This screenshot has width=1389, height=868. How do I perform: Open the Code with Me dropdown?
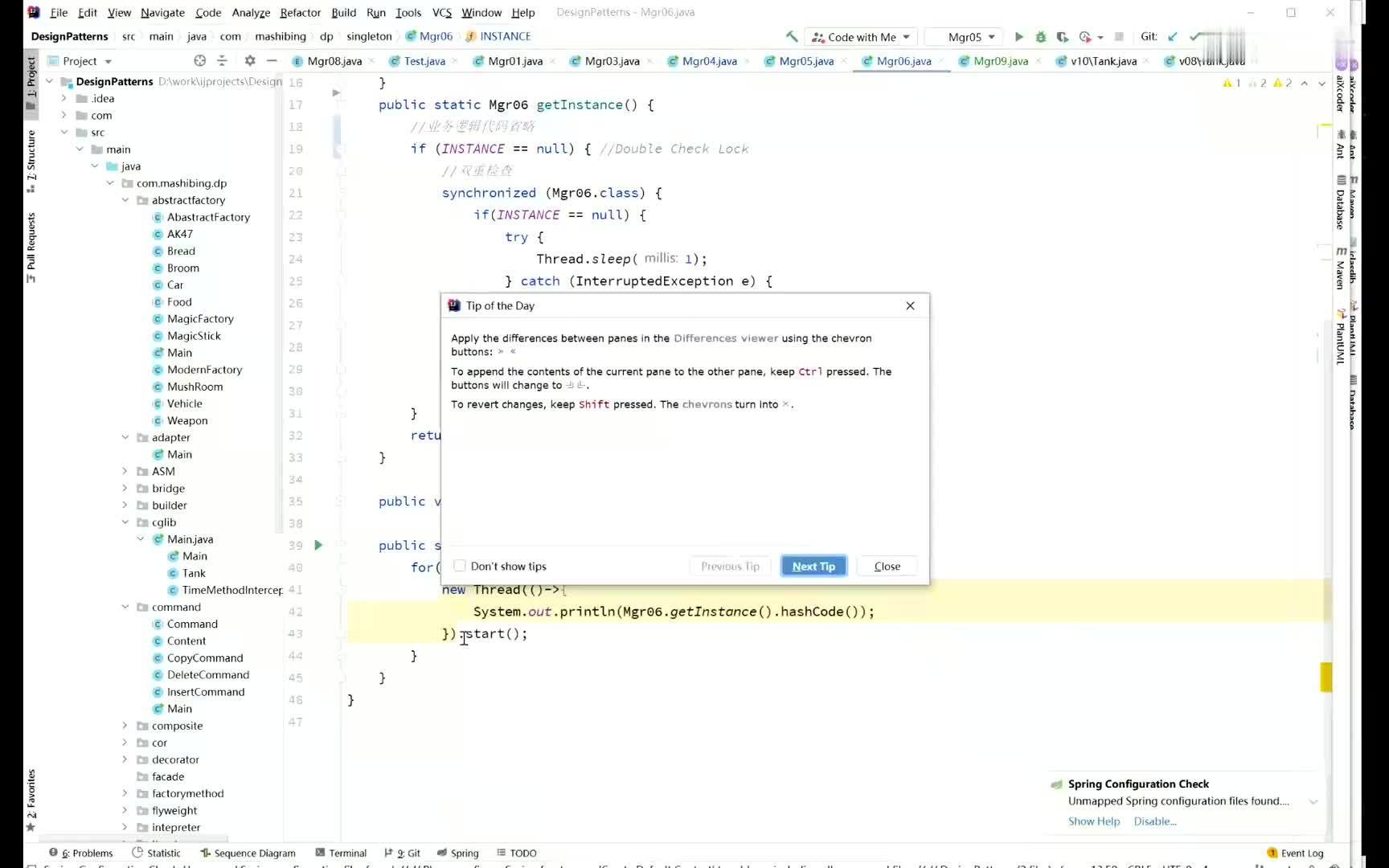click(861, 37)
